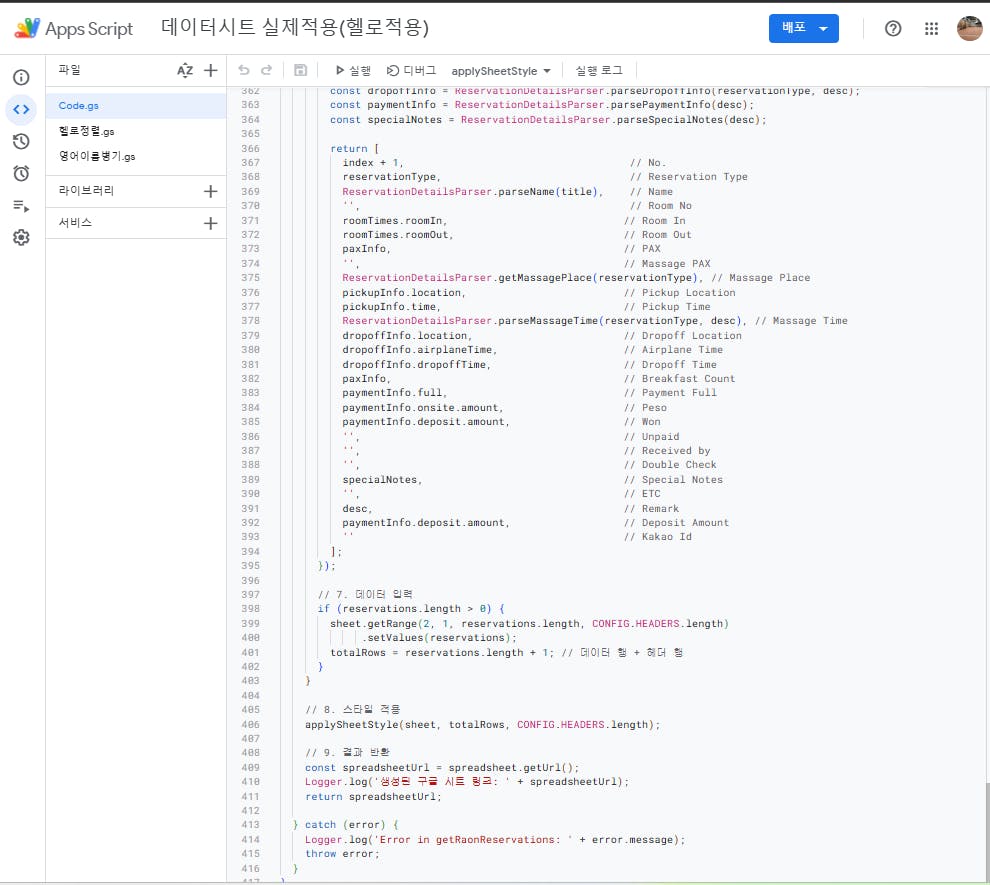Click '.setValues(reservations);' on line 400
Viewport: 990px width, 885px height.
(x=439, y=638)
